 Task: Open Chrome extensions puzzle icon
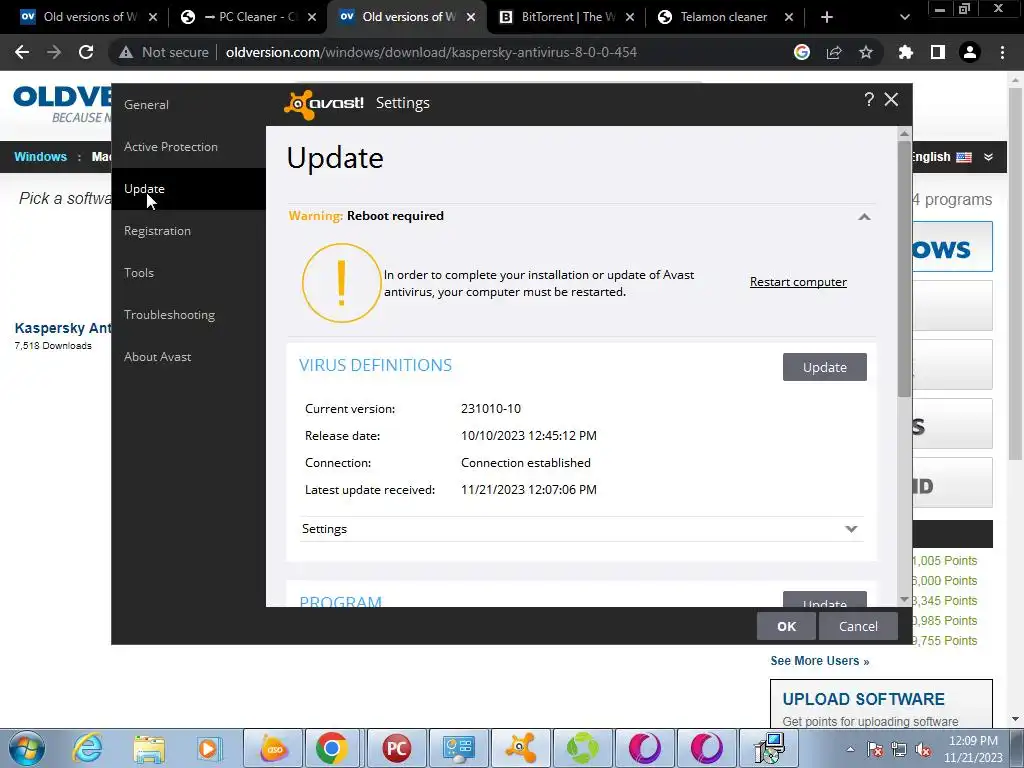[x=906, y=52]
